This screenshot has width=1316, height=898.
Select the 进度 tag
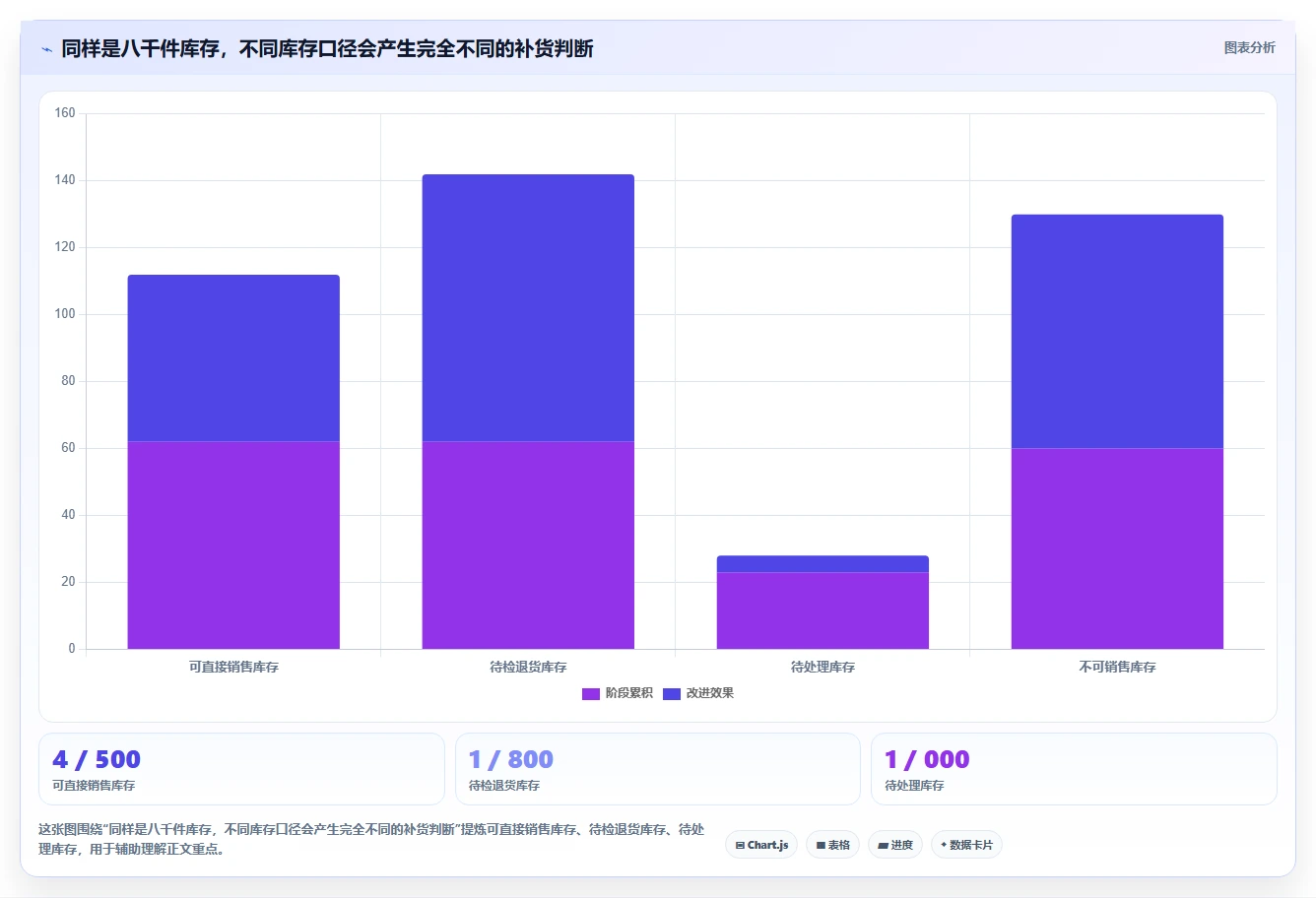894,845
